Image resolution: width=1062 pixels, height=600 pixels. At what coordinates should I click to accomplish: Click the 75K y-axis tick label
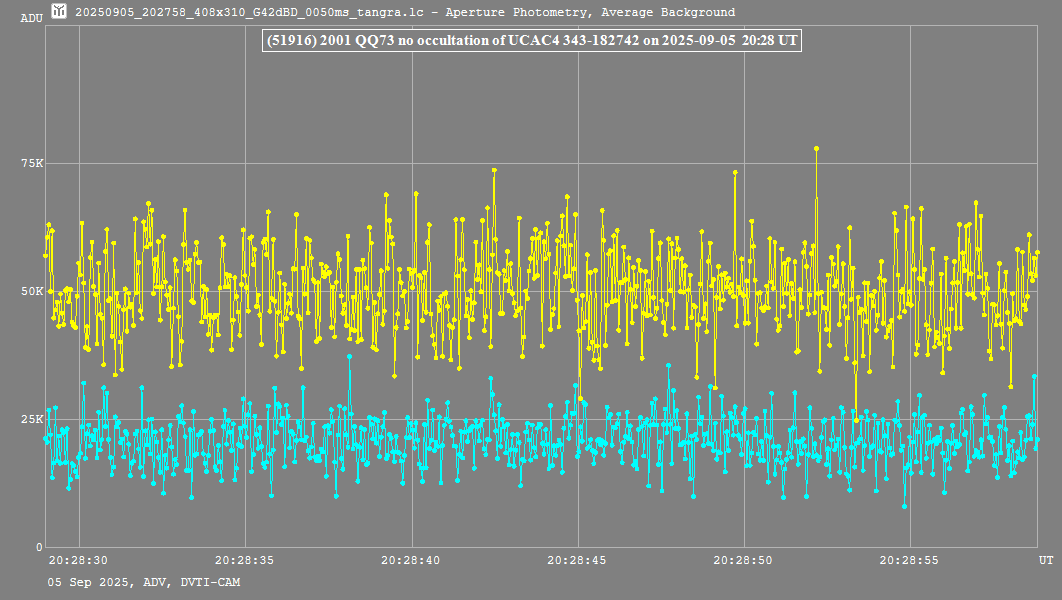[33, 163]
